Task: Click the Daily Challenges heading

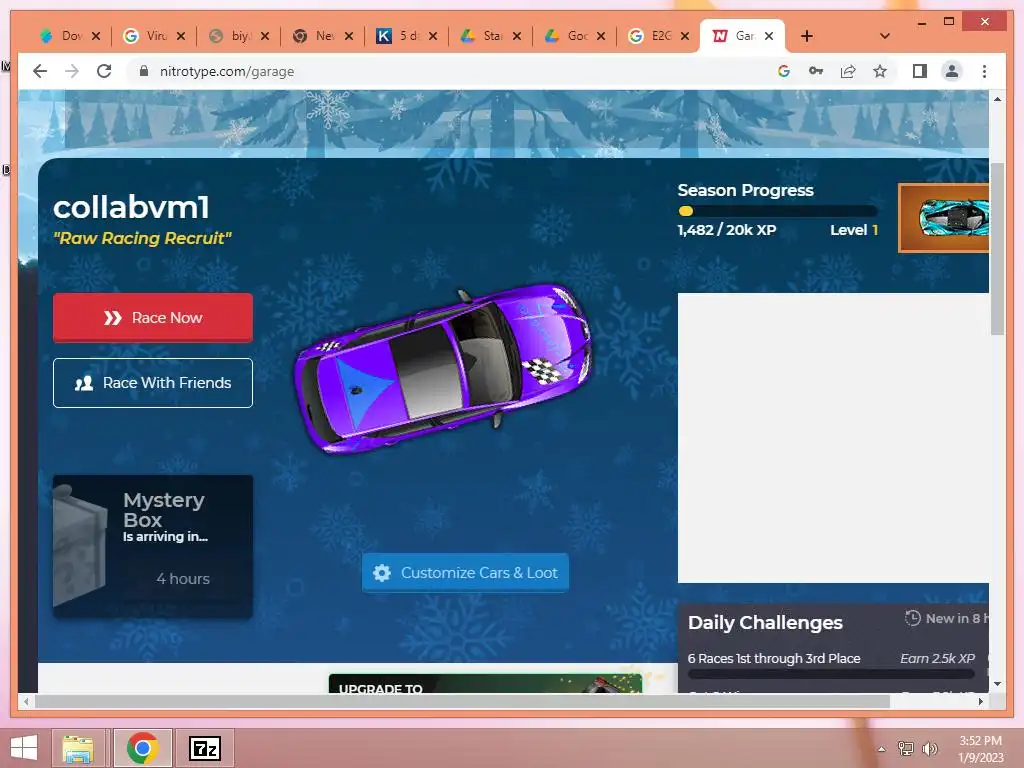Action: tap(765, 622)
